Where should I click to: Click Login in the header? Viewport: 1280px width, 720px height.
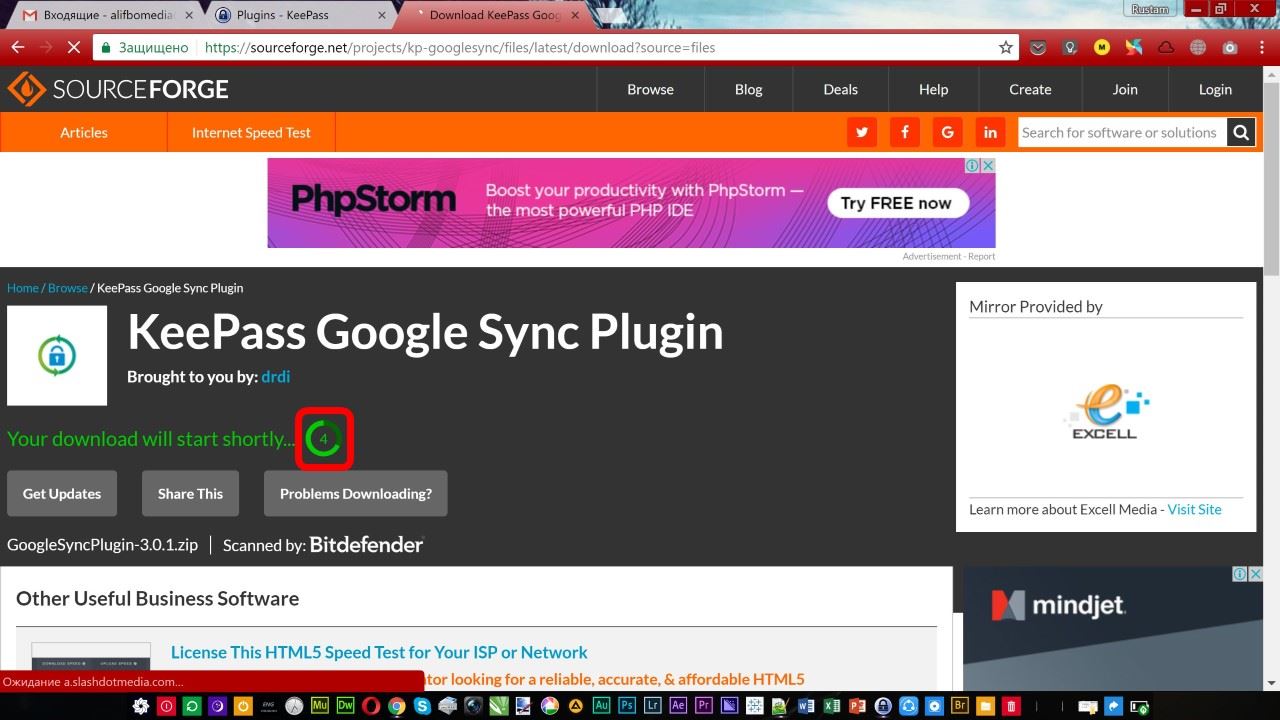tap(1215, 89)
